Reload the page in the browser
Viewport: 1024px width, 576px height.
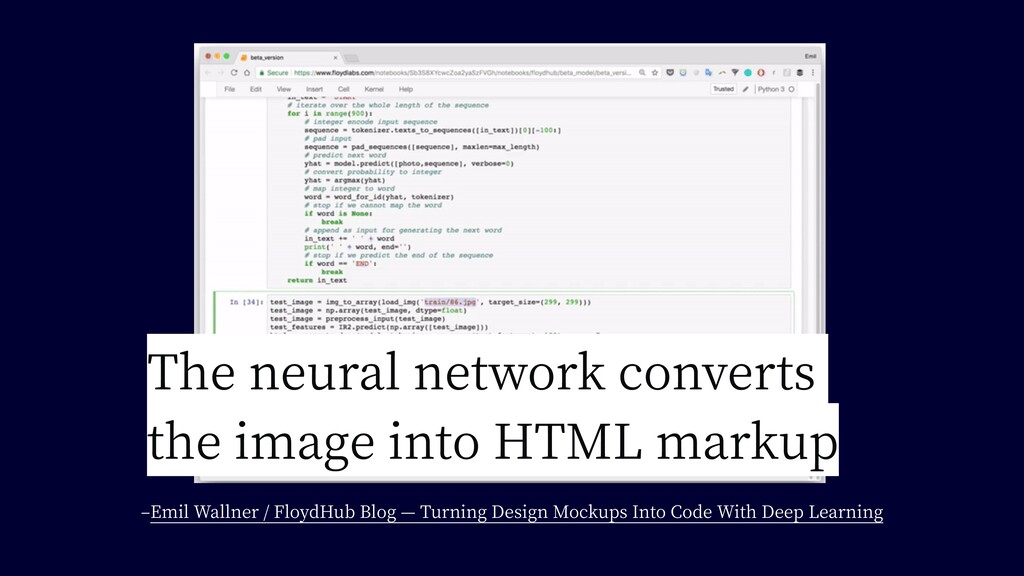tap(234, 73)
